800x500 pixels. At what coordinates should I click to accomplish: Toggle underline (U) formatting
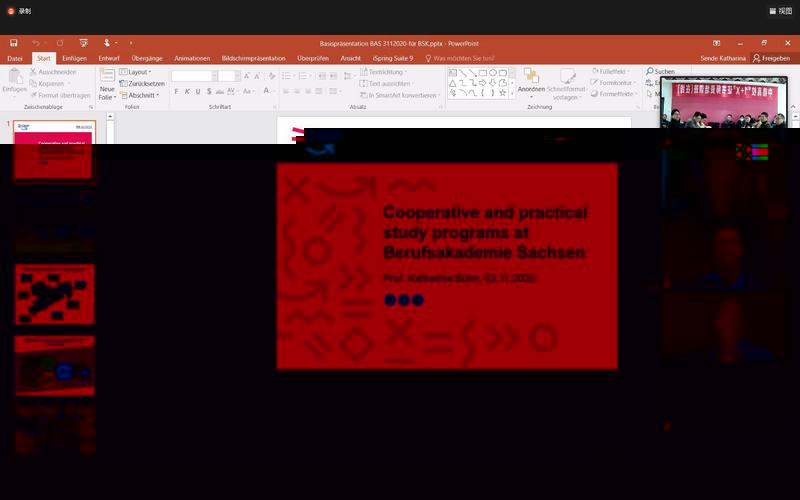(x=198, y=91)
